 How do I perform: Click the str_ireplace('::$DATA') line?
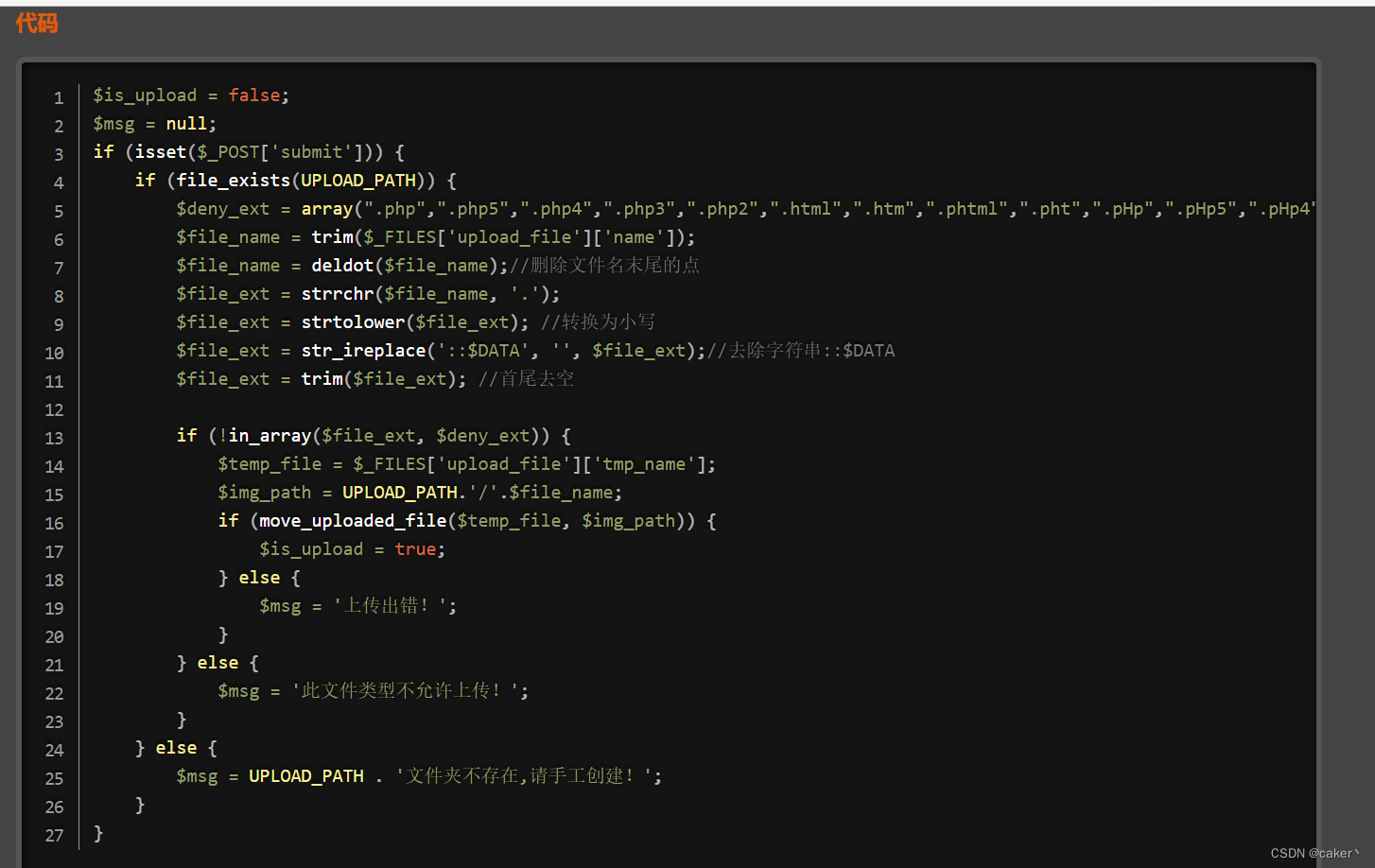pos(535,351)
